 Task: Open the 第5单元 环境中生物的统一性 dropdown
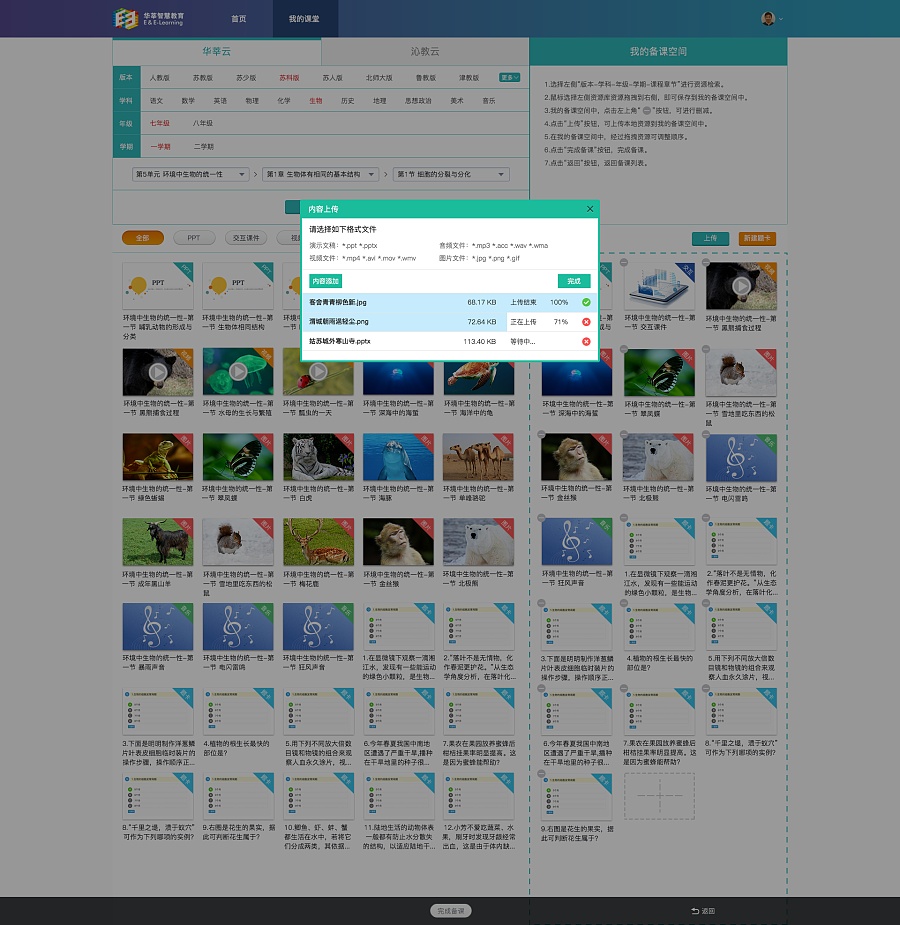pyautogui.click(x=190, y=175)
